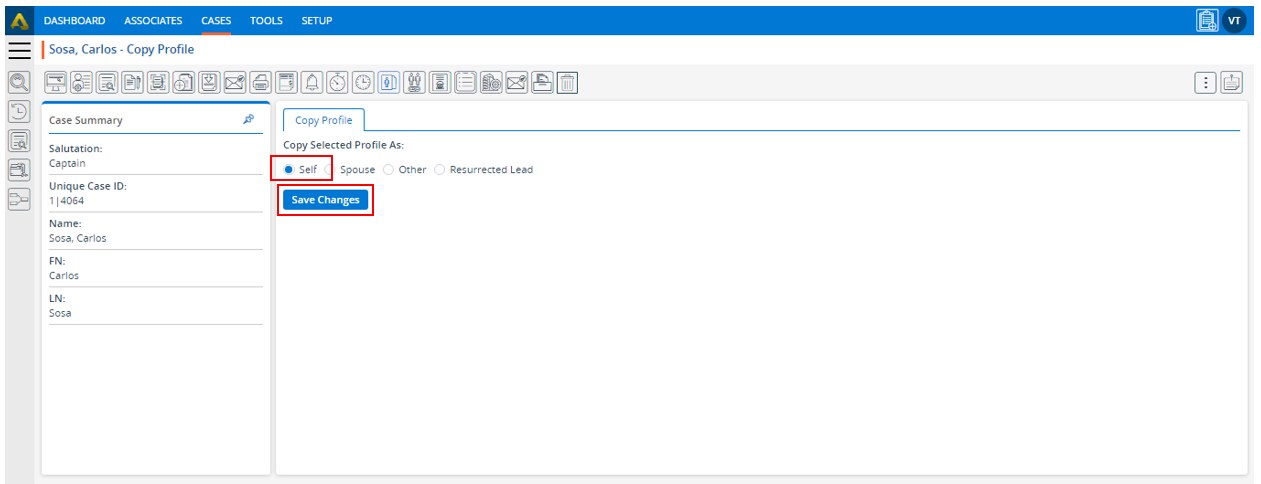Click the Save Changes button
The height and width of the screenshot is (484, 1261).
(325, 200)
